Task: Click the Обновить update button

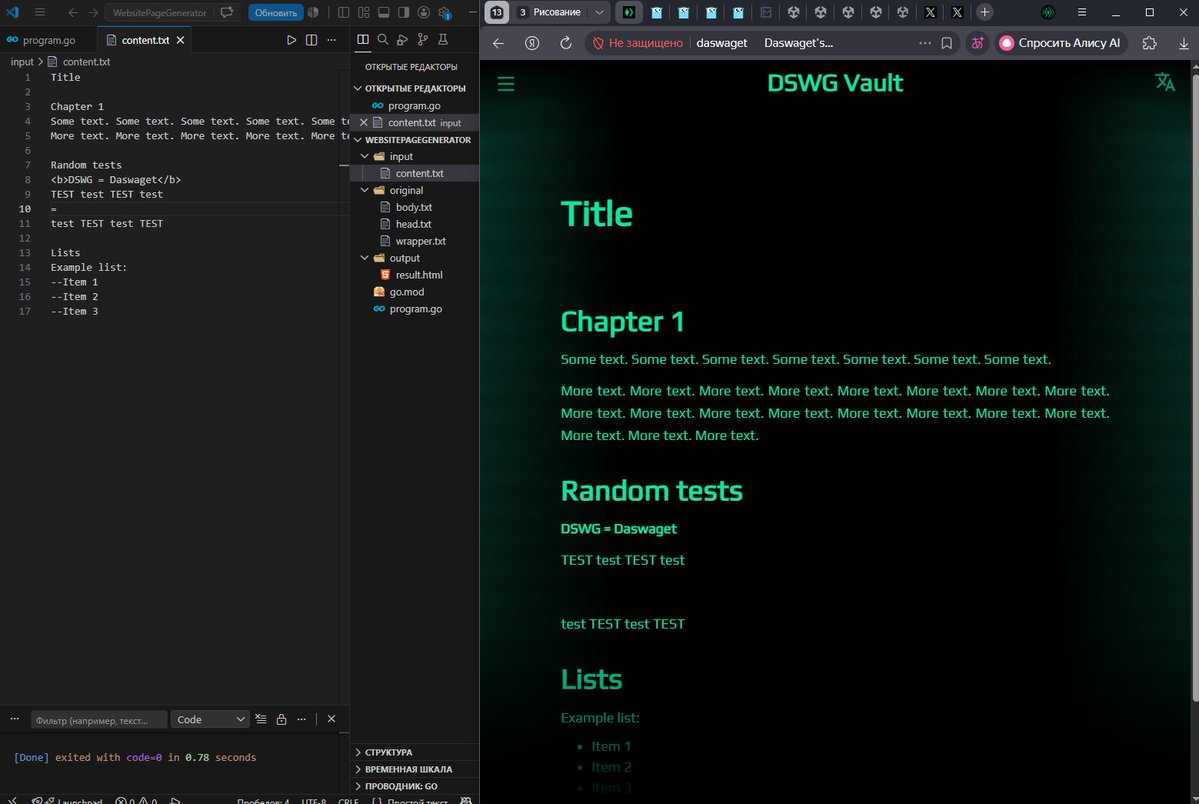Action: coord(275,12)
